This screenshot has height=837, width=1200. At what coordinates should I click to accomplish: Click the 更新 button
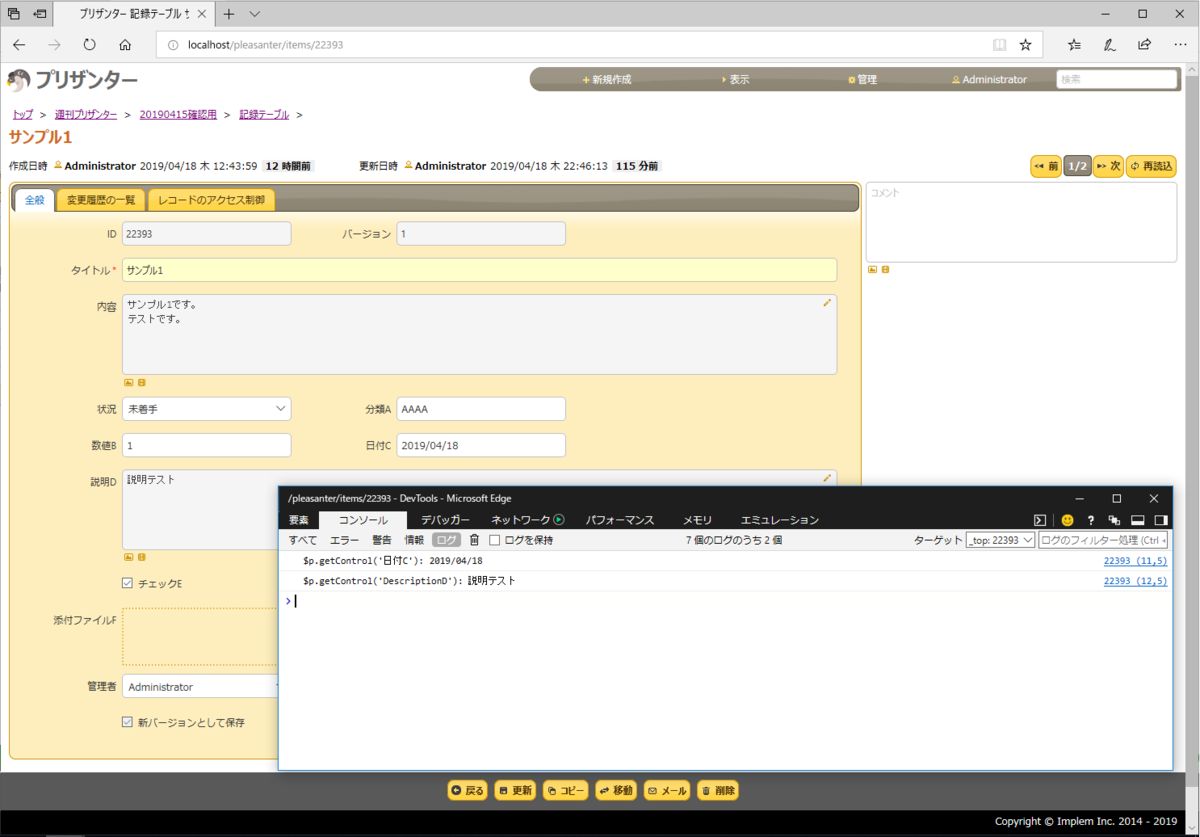click(515, 791)
